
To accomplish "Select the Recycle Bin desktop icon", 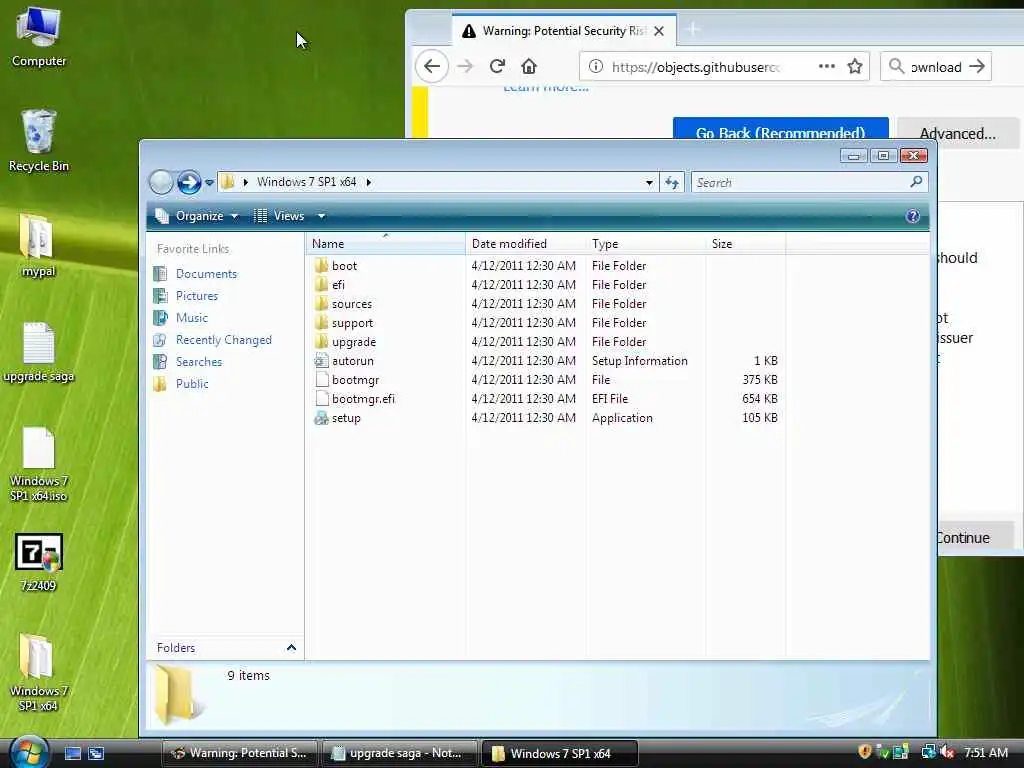I will coord(39,140).
